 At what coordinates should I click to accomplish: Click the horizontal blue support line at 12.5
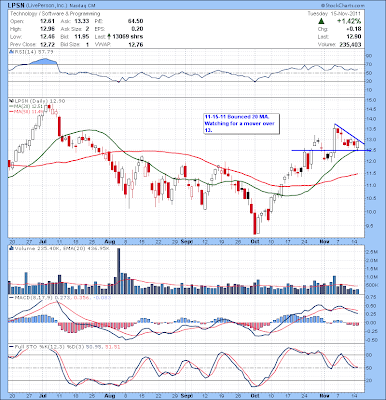pos(330,150)
